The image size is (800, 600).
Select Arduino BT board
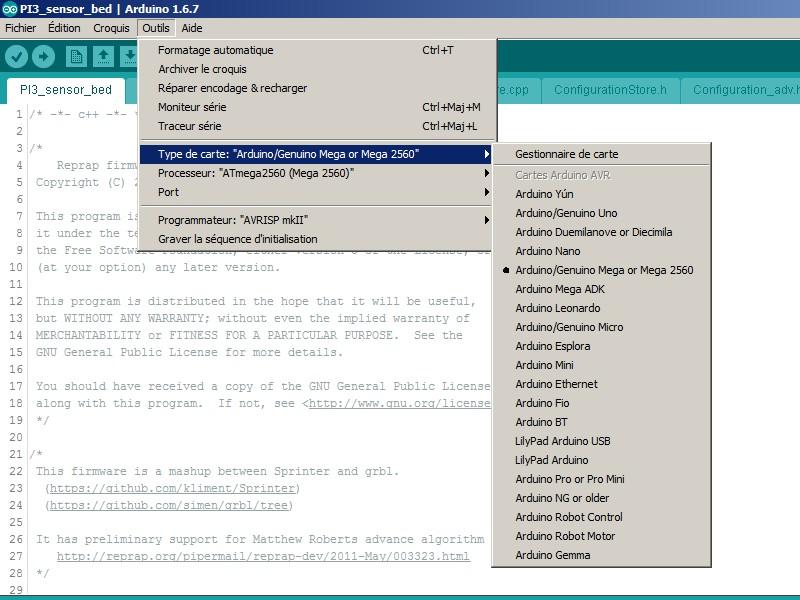click(602, 422)
